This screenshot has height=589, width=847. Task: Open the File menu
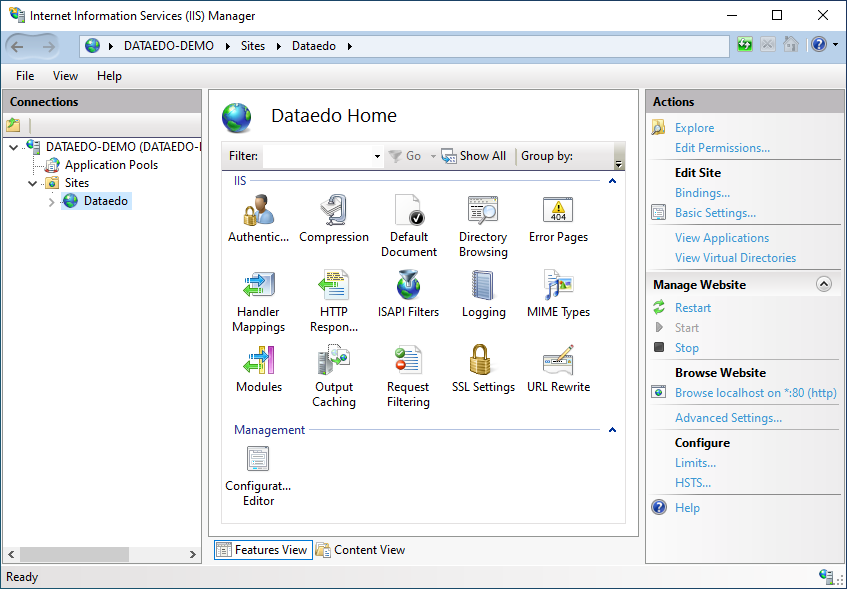click(x=25, y=76)
